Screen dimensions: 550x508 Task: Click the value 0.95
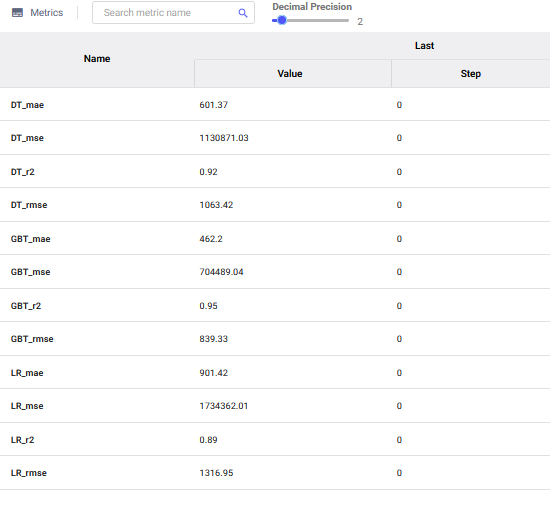[208, 306]
